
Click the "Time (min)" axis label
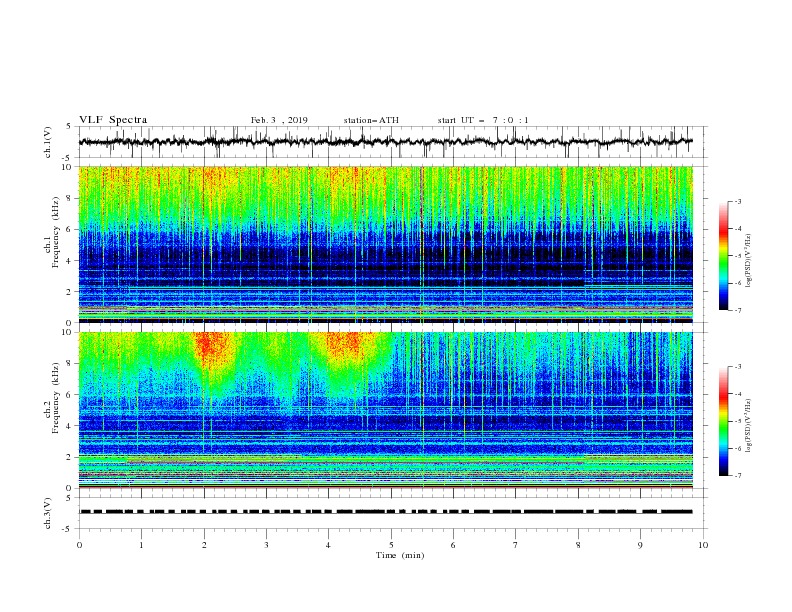point(400,555)
